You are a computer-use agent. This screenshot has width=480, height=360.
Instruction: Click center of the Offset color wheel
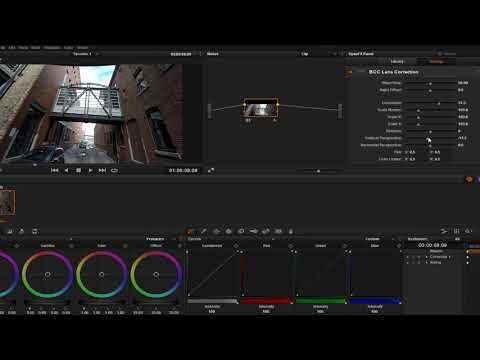156,274
